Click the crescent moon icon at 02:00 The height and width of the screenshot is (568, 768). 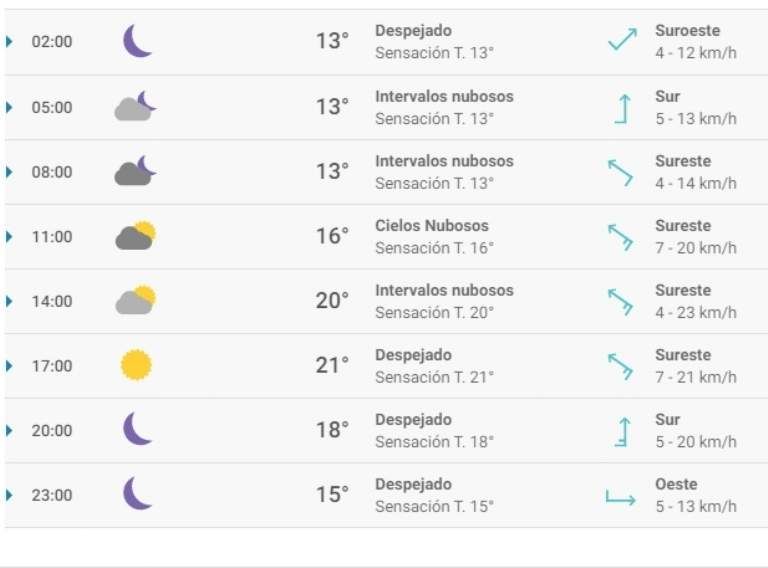(x=137, y=42)
